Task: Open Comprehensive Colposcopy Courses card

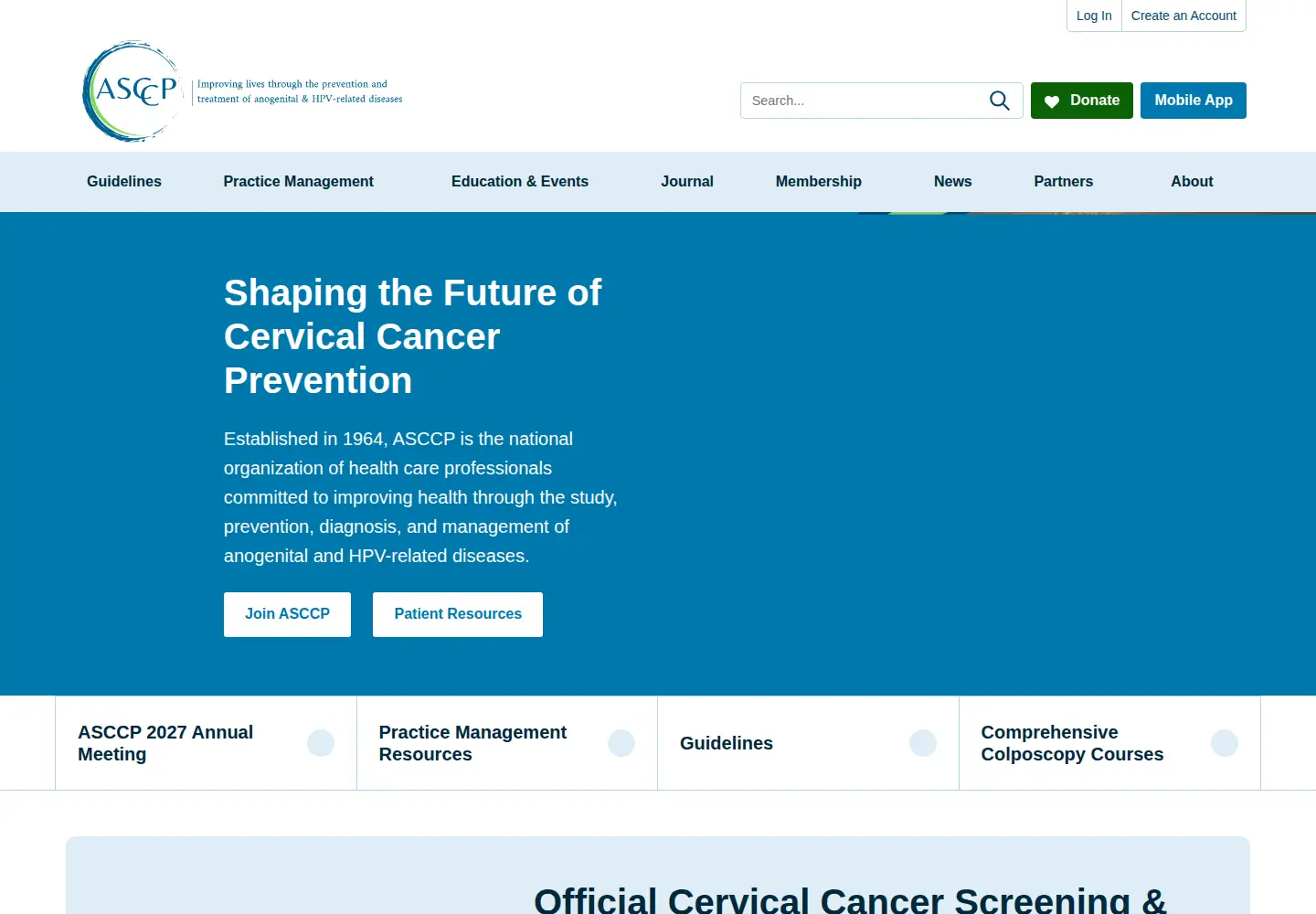Action: [1109, 743]
